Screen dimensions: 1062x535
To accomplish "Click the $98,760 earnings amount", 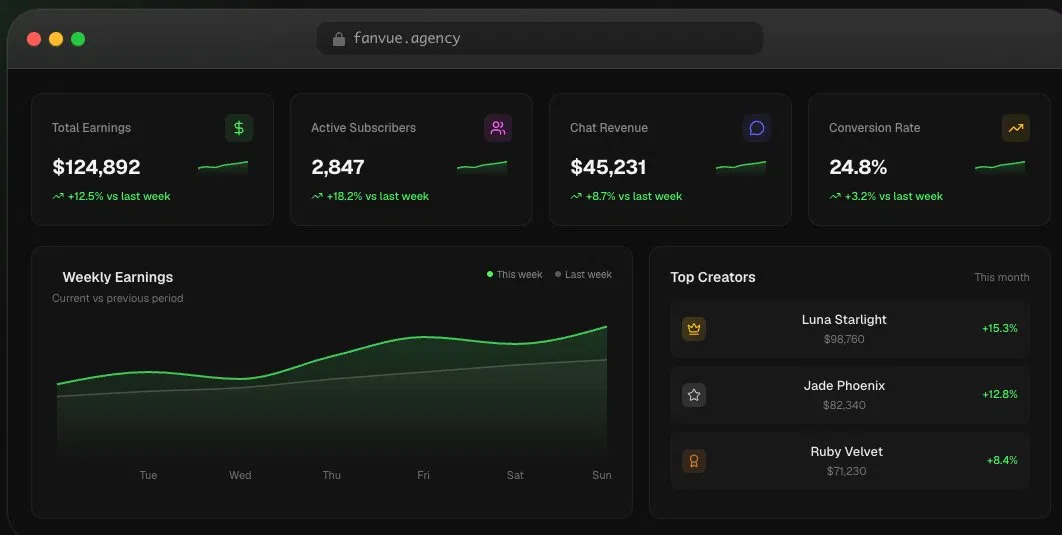I will point(844,339).
